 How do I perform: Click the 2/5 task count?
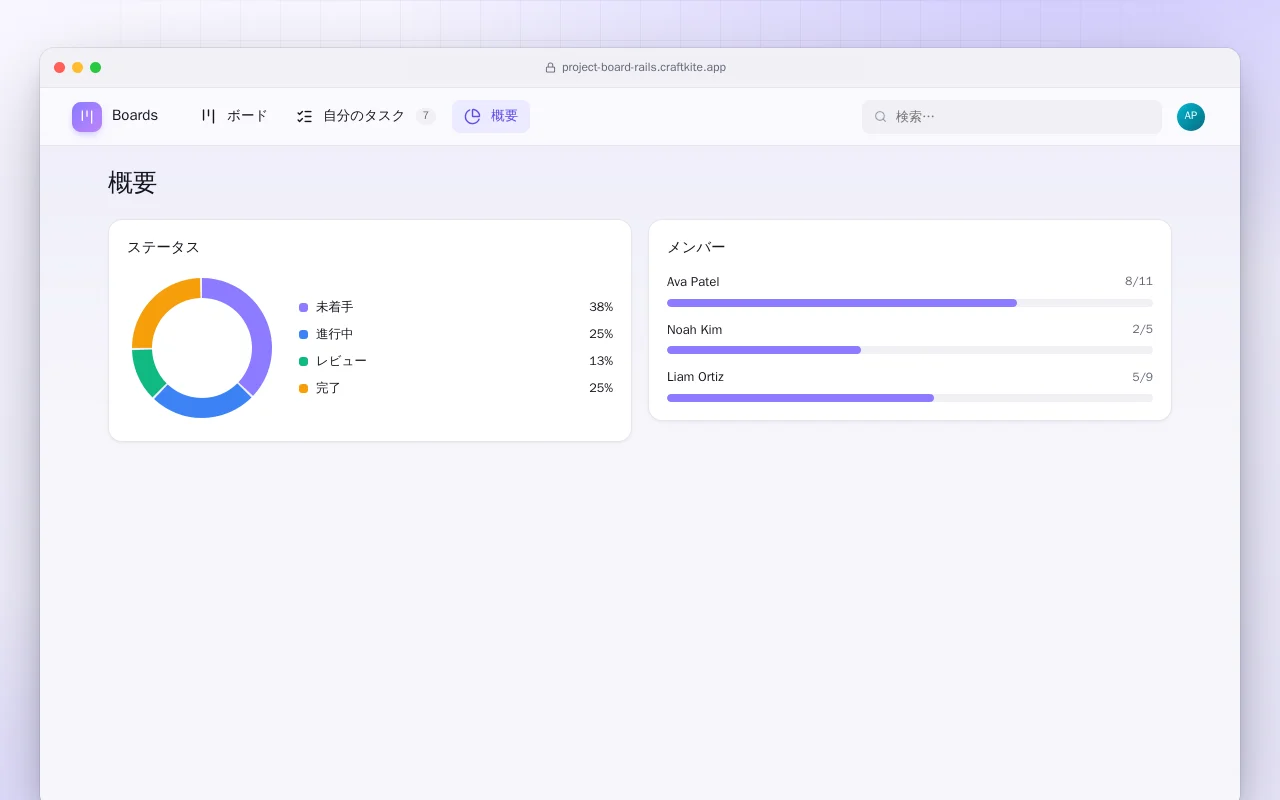(x=1143, y=330)
